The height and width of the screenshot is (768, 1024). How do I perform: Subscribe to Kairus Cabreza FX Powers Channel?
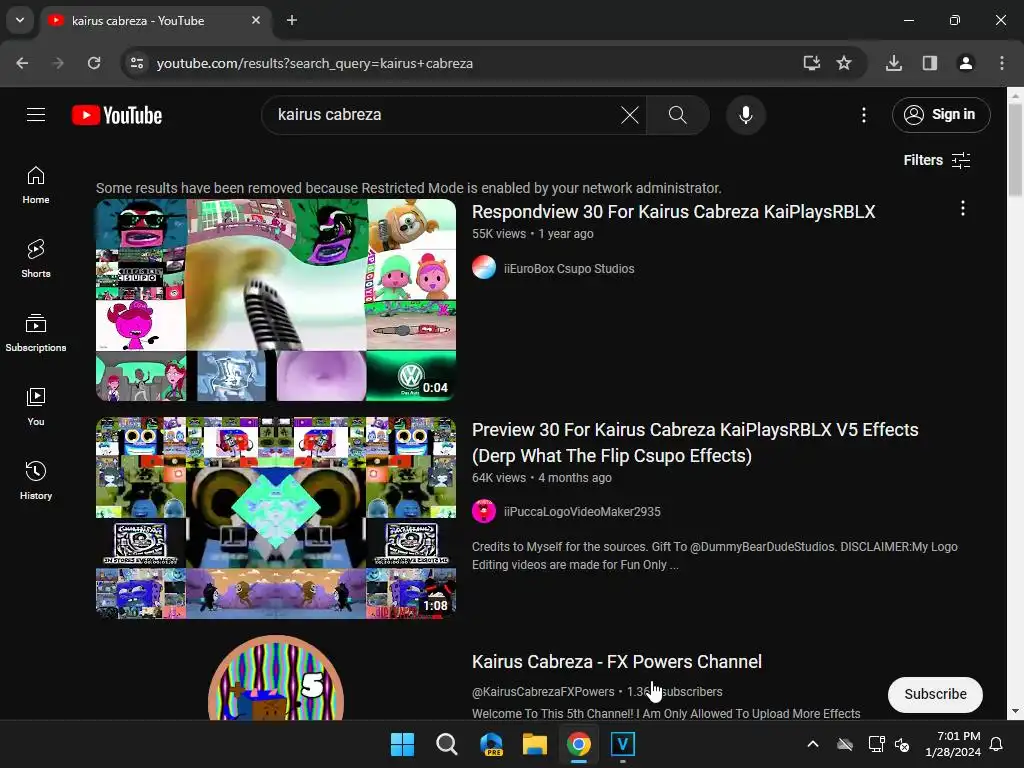click(x=935, y=694)
